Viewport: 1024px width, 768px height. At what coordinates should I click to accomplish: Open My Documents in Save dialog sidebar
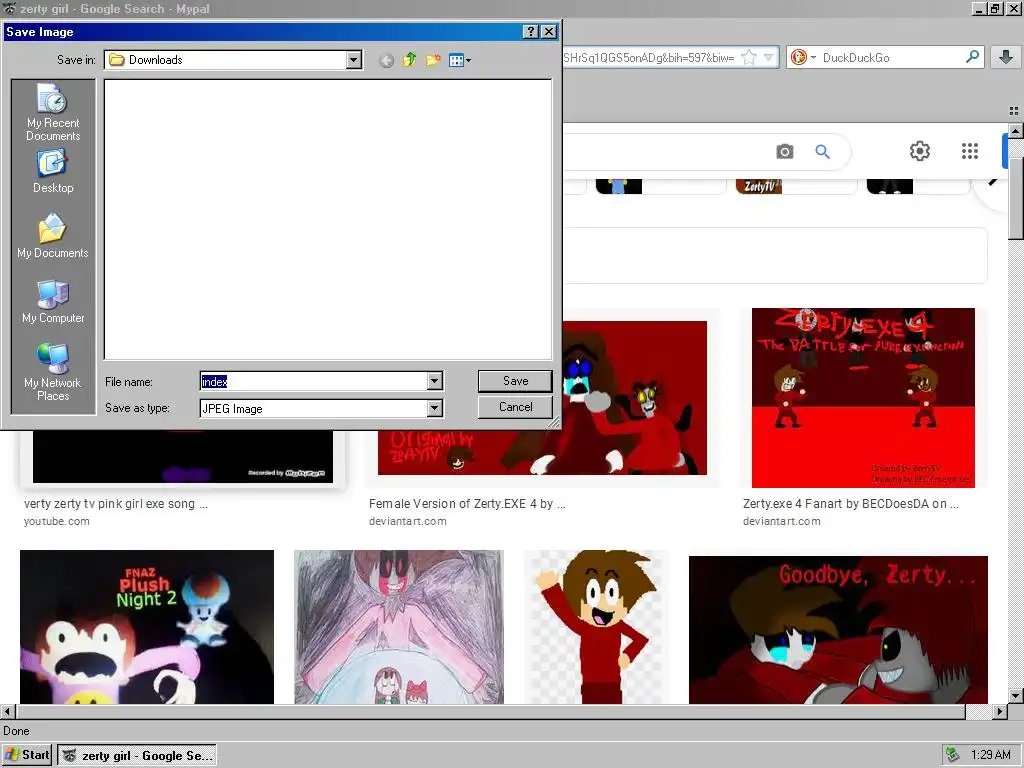[53, 236]
